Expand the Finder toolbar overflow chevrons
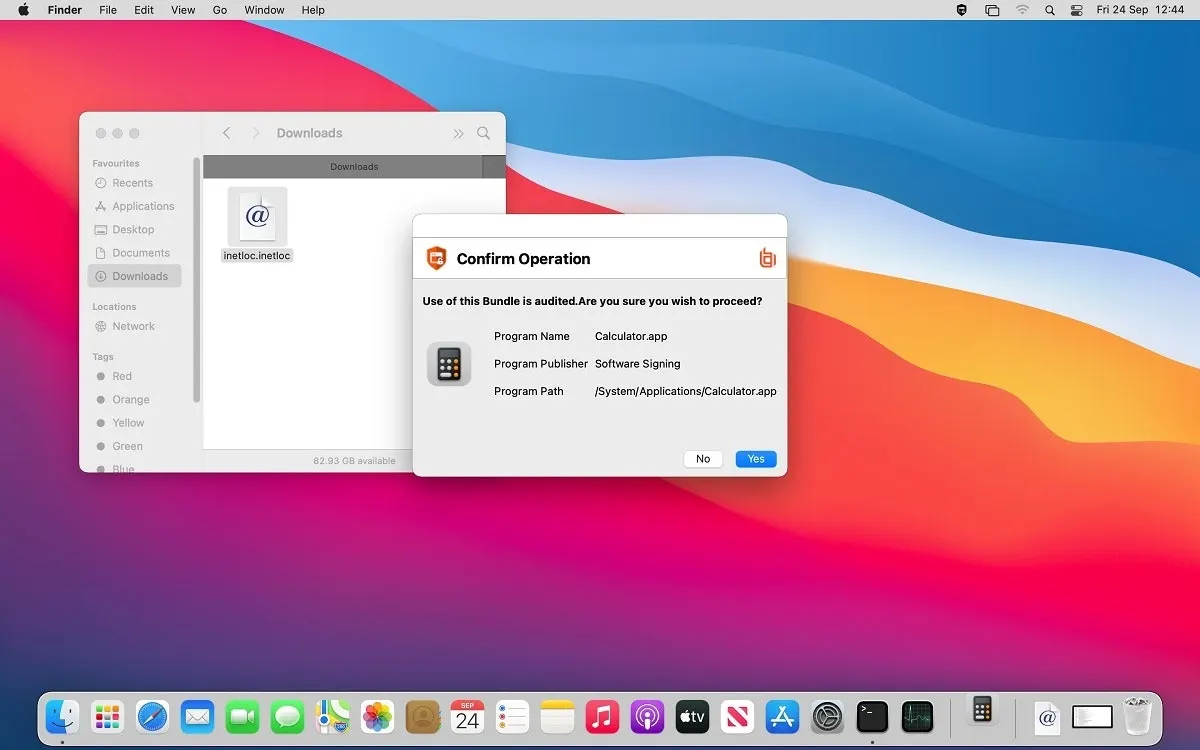 (458, 133)
